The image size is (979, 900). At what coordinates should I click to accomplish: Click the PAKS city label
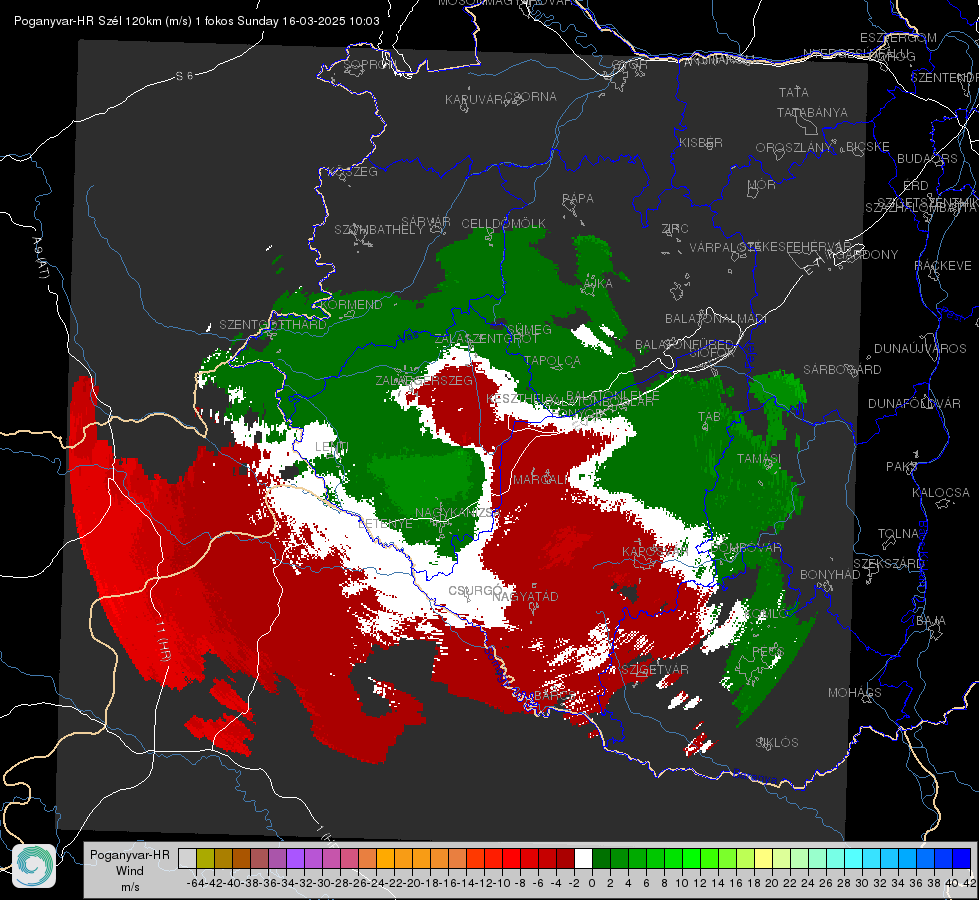[x=902, y=467]
